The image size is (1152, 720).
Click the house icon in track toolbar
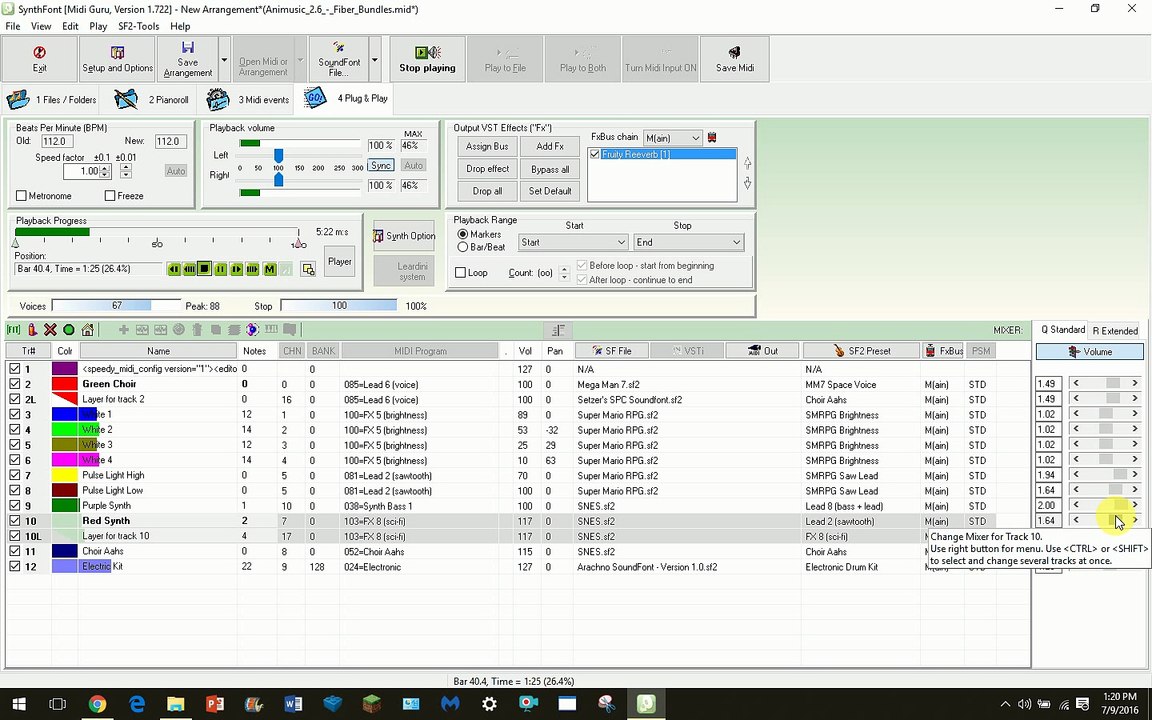point(87,330)
